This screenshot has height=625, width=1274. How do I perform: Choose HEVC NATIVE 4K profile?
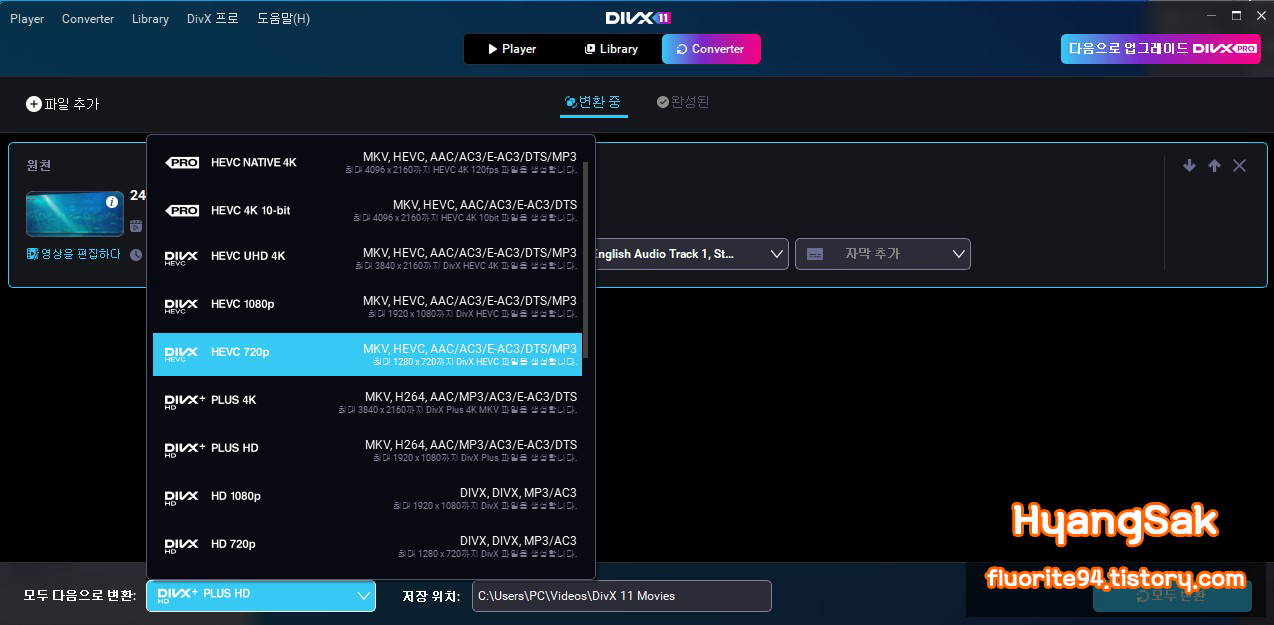[x=367, y=162]
